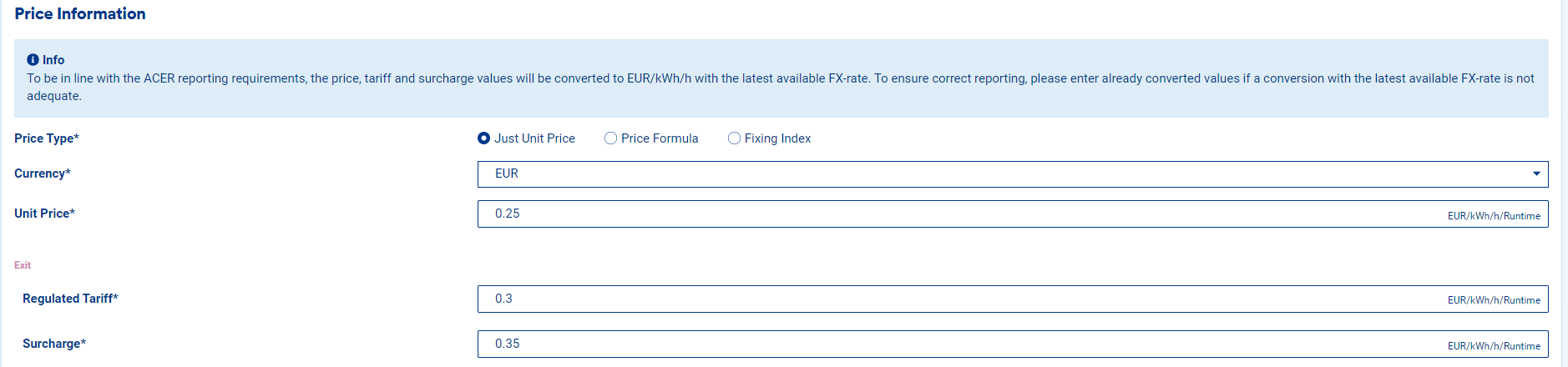Click the Regulated Tariff EUR/kWh/h/Runtime unit suffix
This screenshot has height=367, width=1568.
coord(1494,300)
